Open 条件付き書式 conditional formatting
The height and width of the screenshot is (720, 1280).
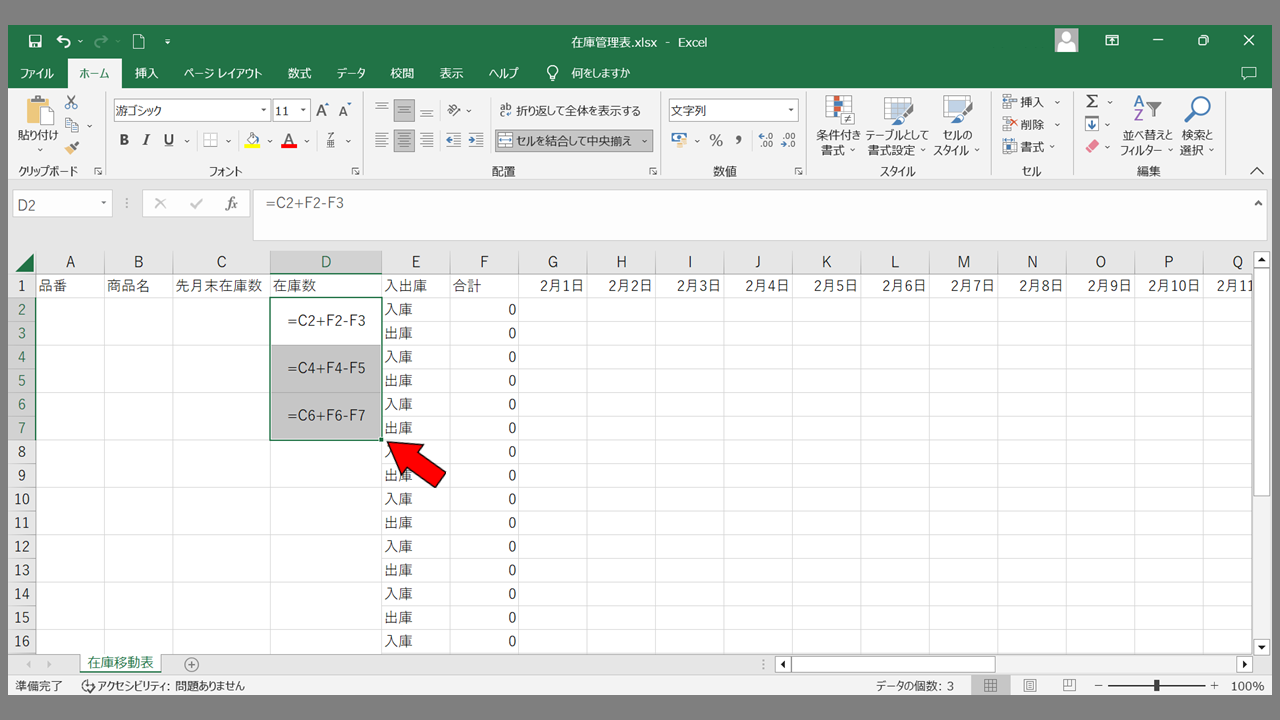point(838,127)
